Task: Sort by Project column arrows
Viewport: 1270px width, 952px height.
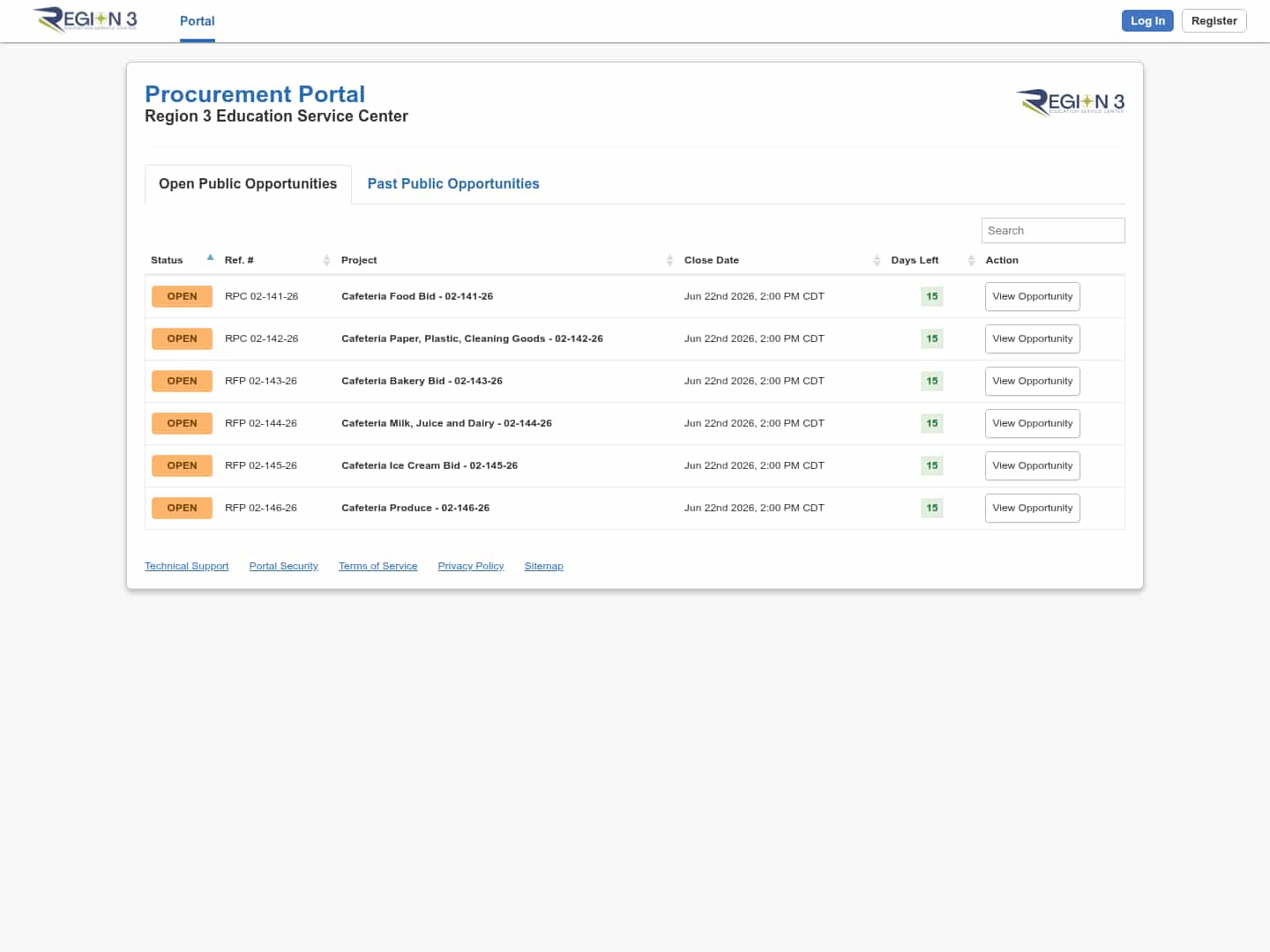Action: [x=669, y=260]
